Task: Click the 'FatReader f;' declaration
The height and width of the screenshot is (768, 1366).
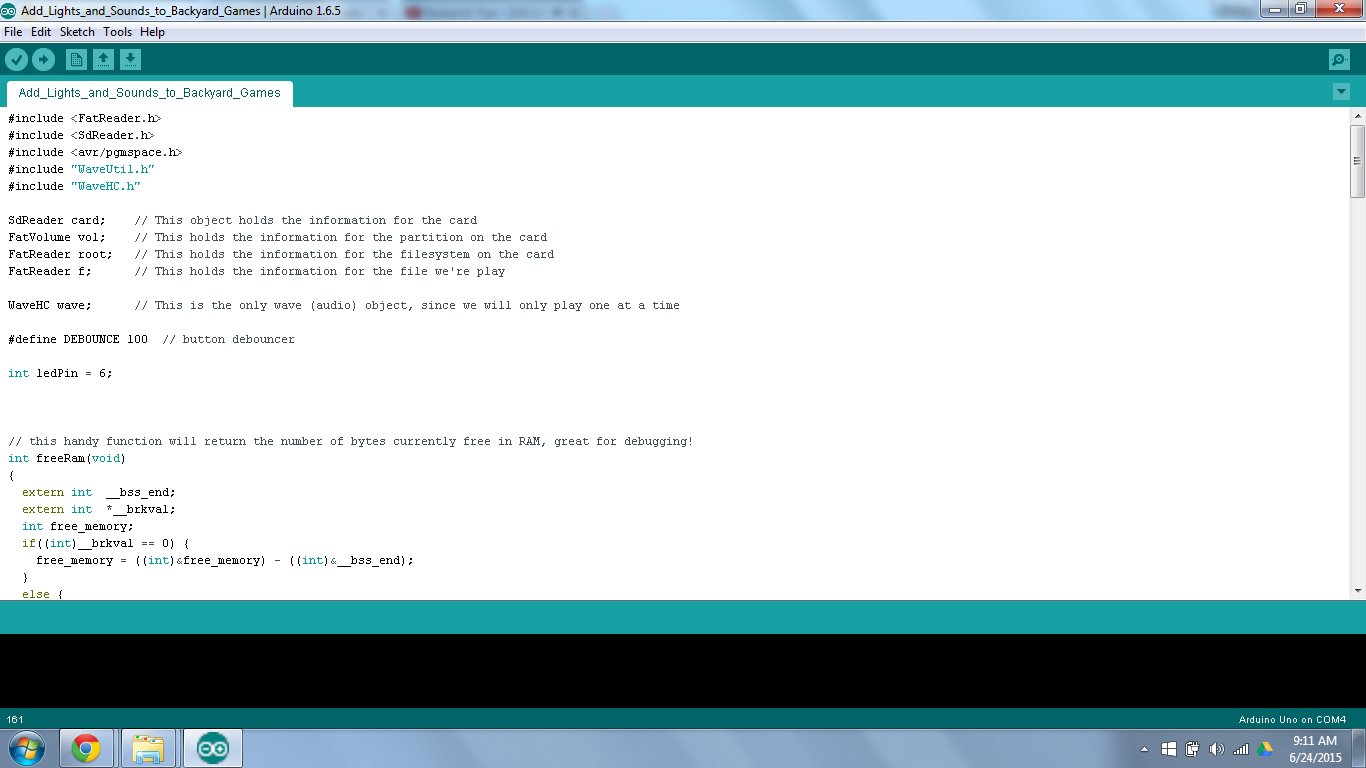Action: [x=49, y=271]
